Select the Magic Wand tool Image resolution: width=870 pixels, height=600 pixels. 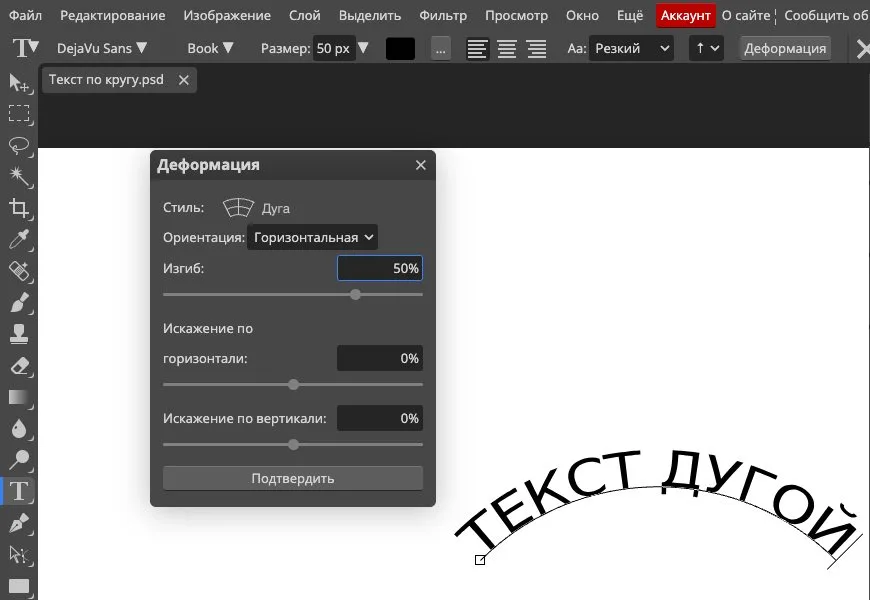pyautogui.click(x=19, y=177)
